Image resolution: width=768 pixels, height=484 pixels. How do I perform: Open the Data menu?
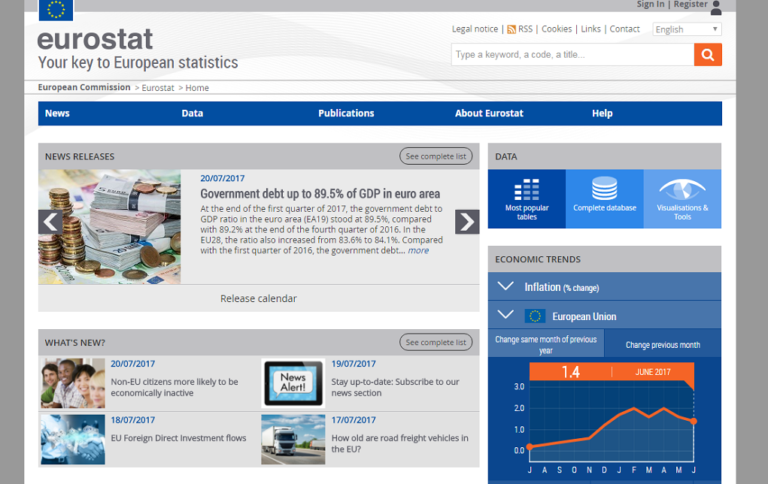coord(192,113)
